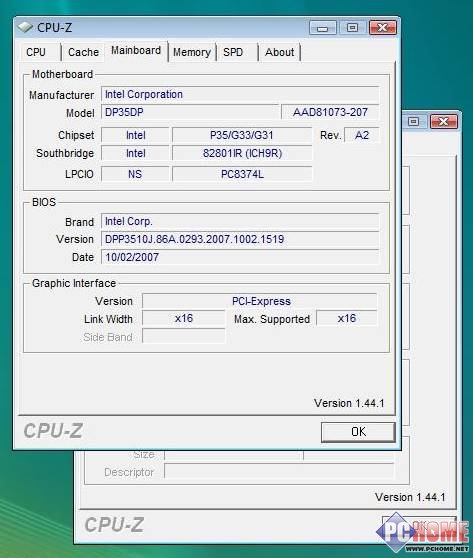Click the Link Width x16 value
The width and height of the screenshot is (473, 558).
[184, 319]
